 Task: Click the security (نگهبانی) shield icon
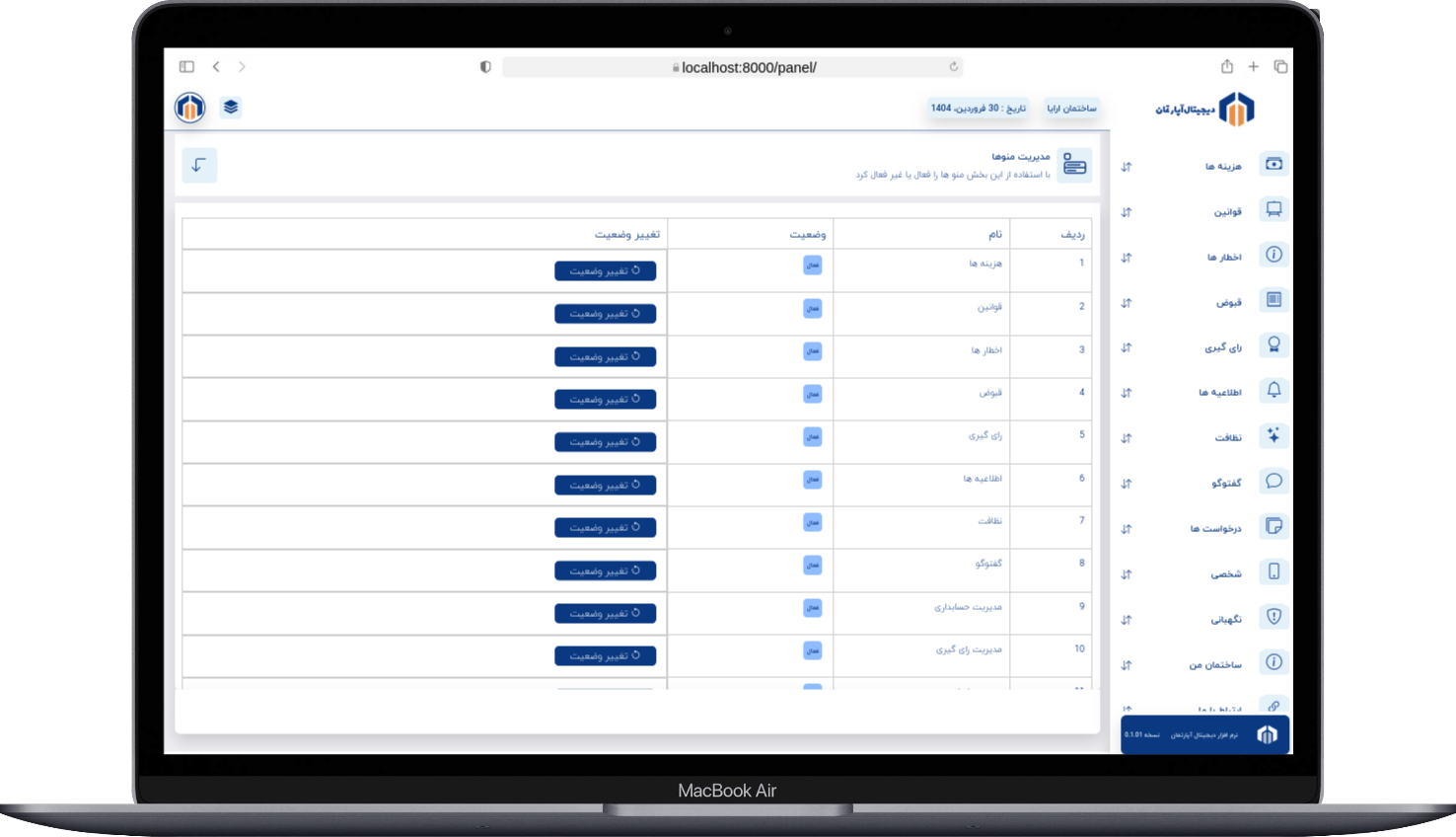(x=1274, y=617)
